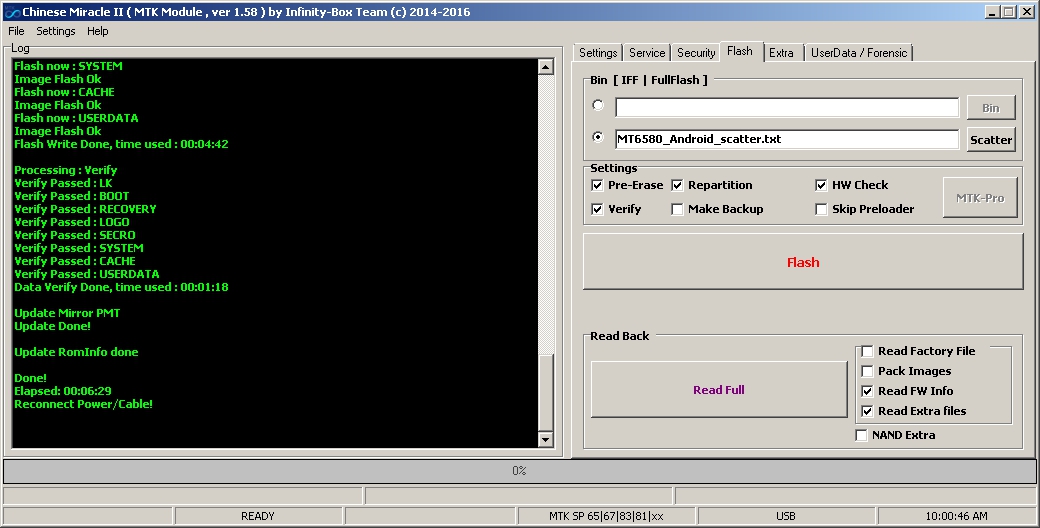Image resolution: width=1040 pixels, height=528 pixels.
Task: Click the log scrollbar thumb
Action: point(545,393)
